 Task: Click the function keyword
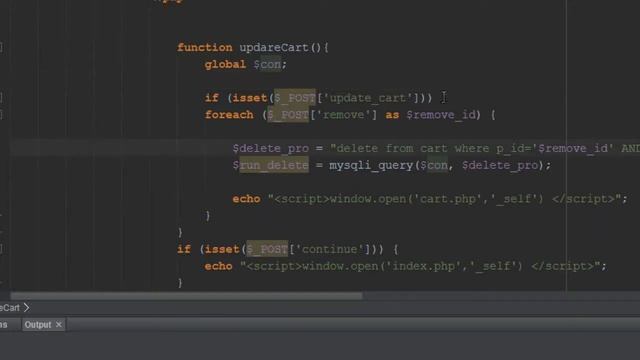coord(204,48)
